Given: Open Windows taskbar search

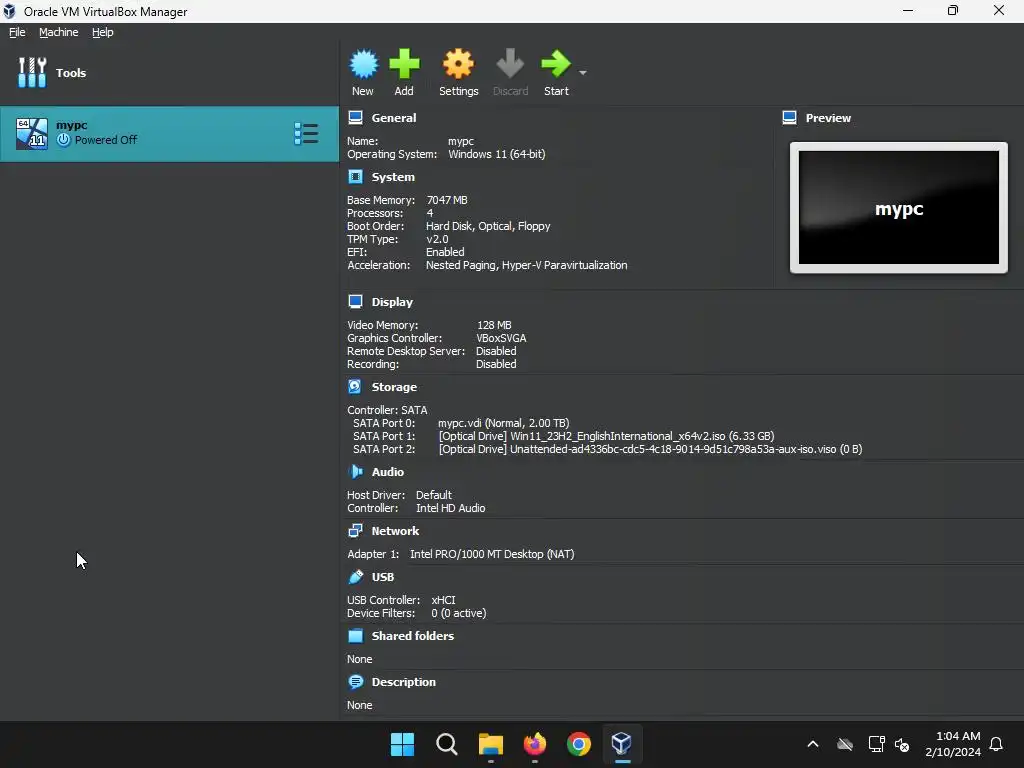Looking at the screenshot, I should 447,744.
